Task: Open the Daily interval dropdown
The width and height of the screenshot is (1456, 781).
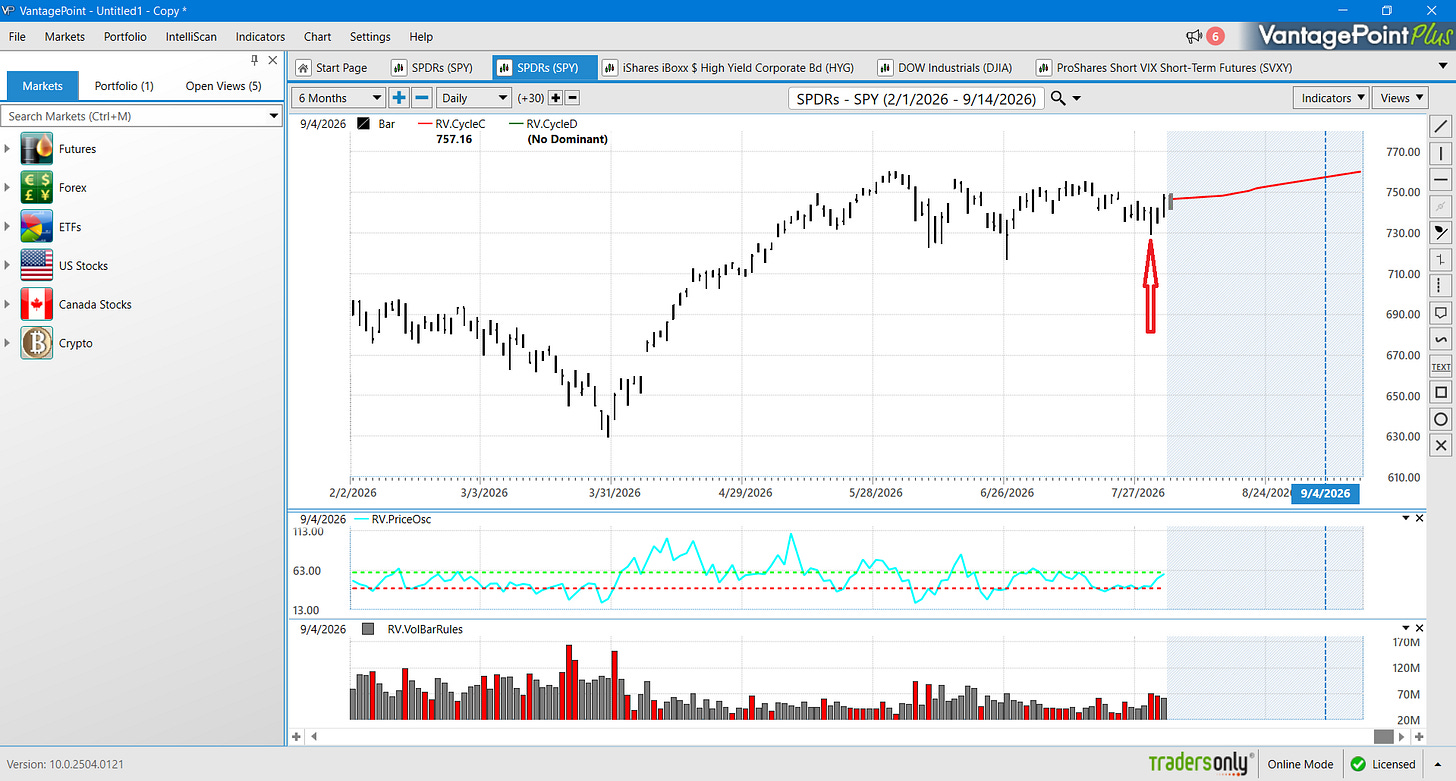Action: (x=475, y=98)
